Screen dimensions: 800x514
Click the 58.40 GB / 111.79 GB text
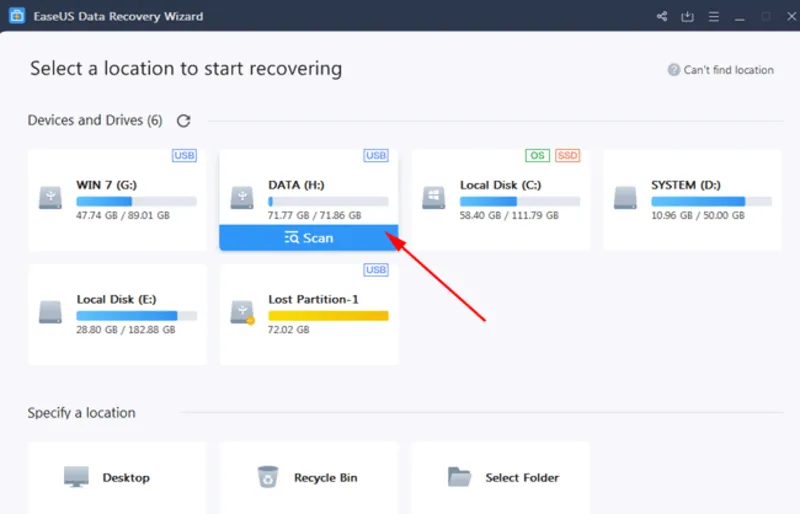[509, 215]
